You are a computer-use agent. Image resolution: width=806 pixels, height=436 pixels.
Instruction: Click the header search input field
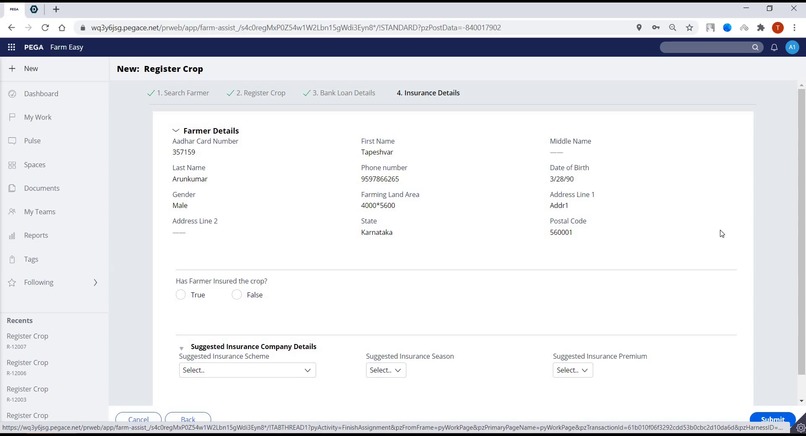[705, 47]
